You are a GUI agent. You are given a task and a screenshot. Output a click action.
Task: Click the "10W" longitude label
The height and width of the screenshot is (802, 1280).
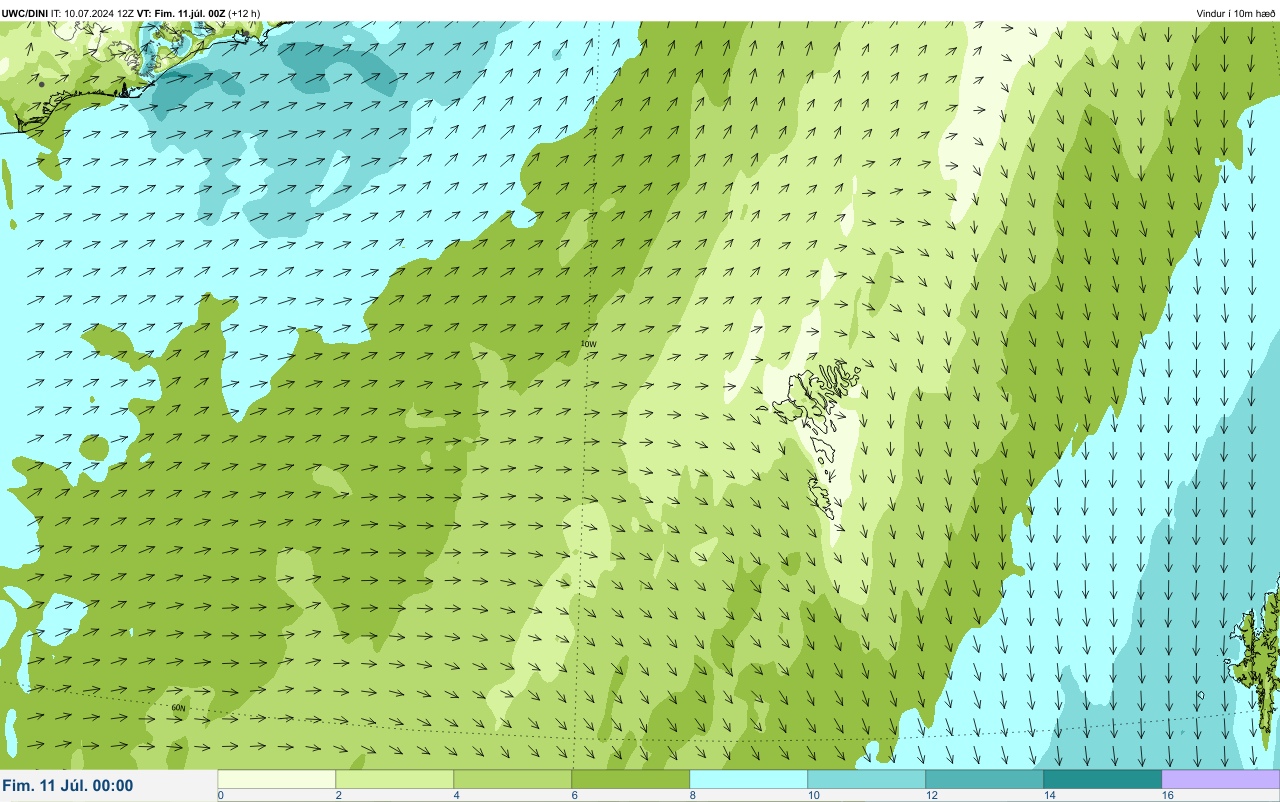point(588,344)
